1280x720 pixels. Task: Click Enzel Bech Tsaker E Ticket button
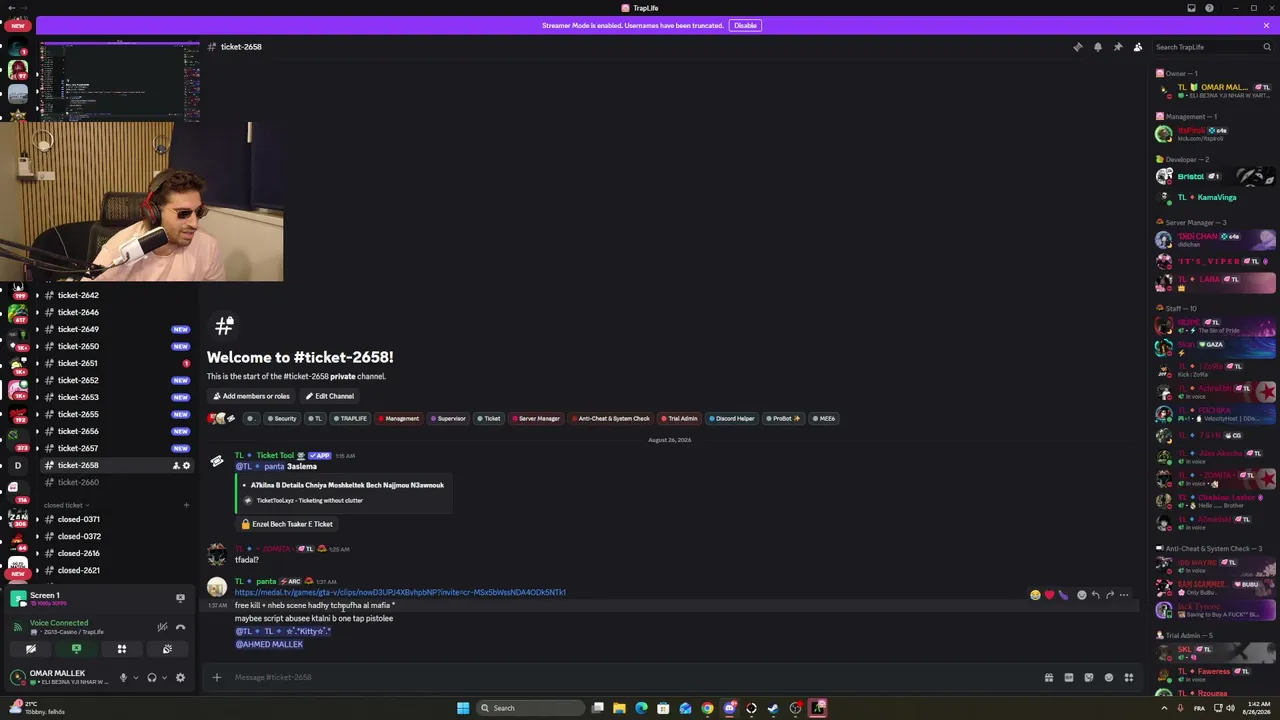[287, 524]
